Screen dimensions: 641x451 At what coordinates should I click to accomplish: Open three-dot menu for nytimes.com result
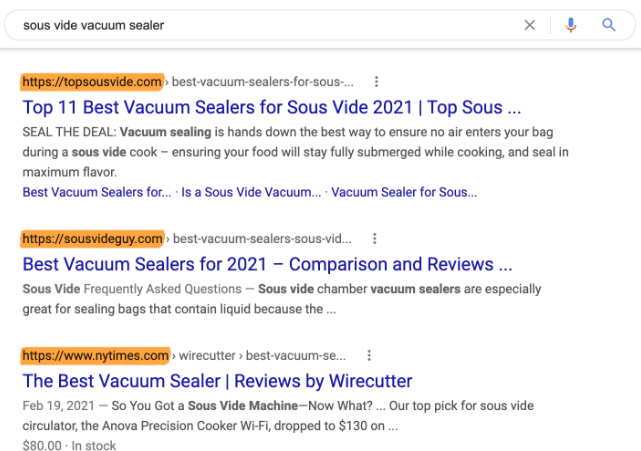[x=369, y=355]
